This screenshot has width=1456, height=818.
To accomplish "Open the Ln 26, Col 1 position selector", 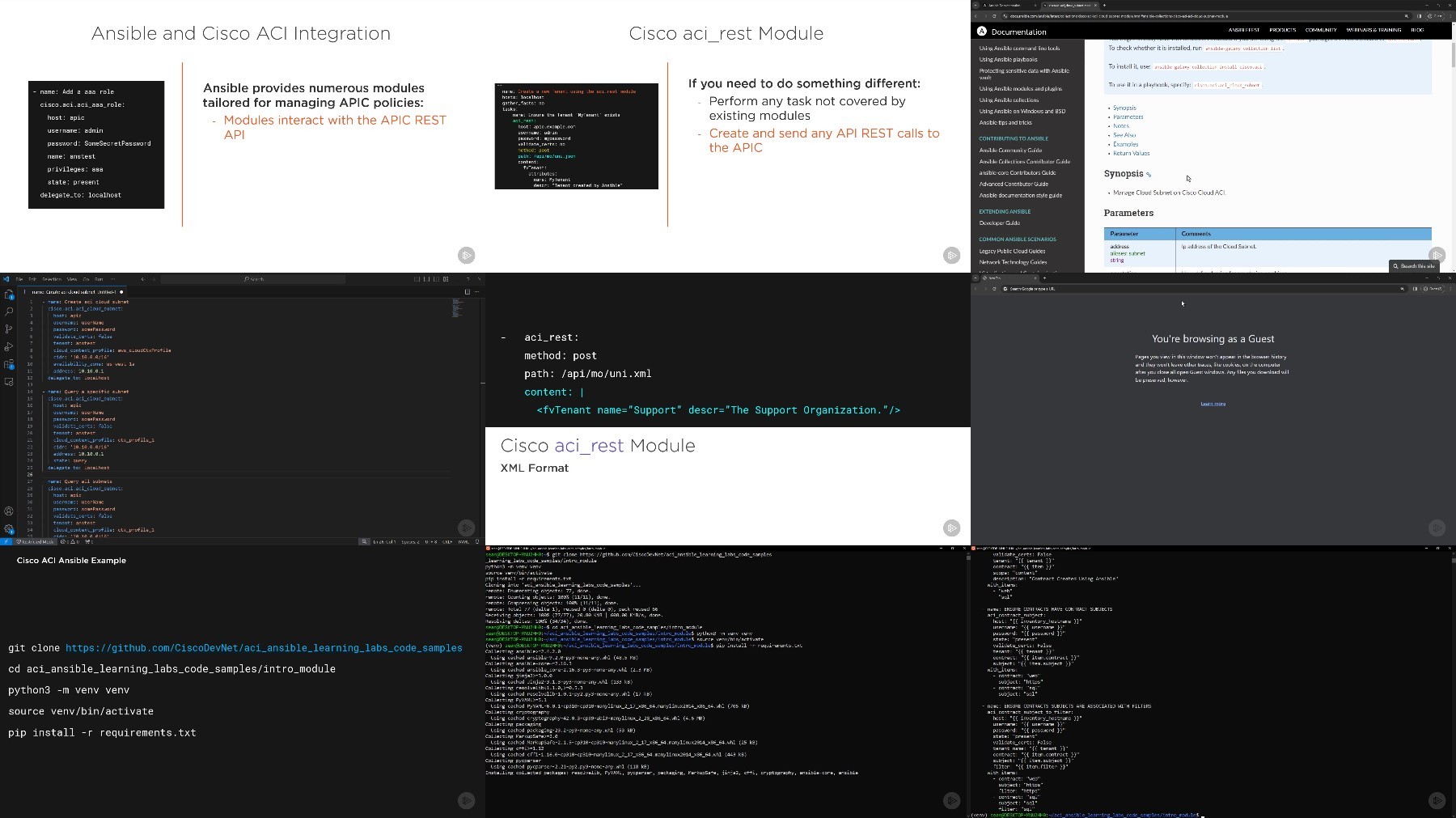I will pos(384,542).
